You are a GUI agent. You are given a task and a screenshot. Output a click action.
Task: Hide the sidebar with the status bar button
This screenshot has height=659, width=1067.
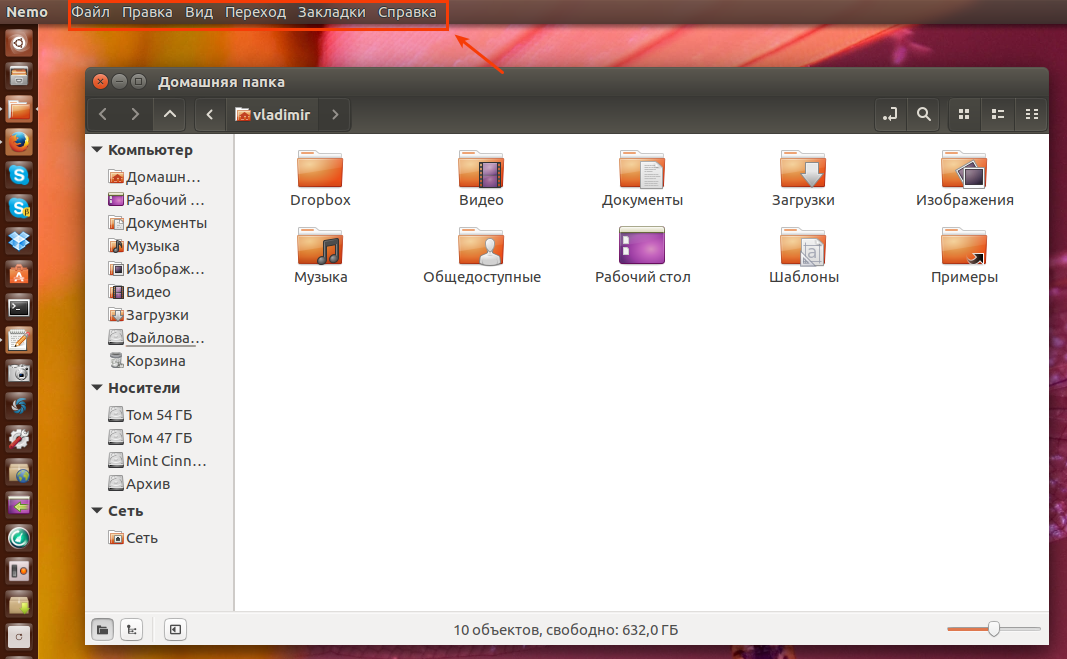click(175, 630)
